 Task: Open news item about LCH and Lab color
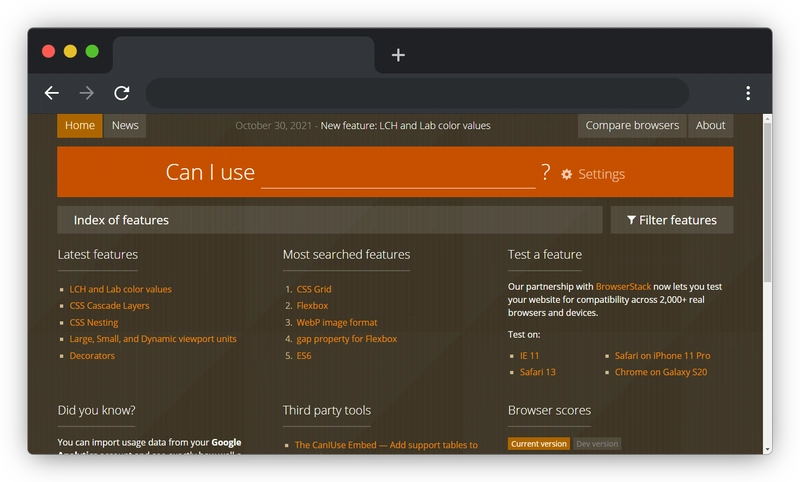pyautogui.click(x=405, y=125)
